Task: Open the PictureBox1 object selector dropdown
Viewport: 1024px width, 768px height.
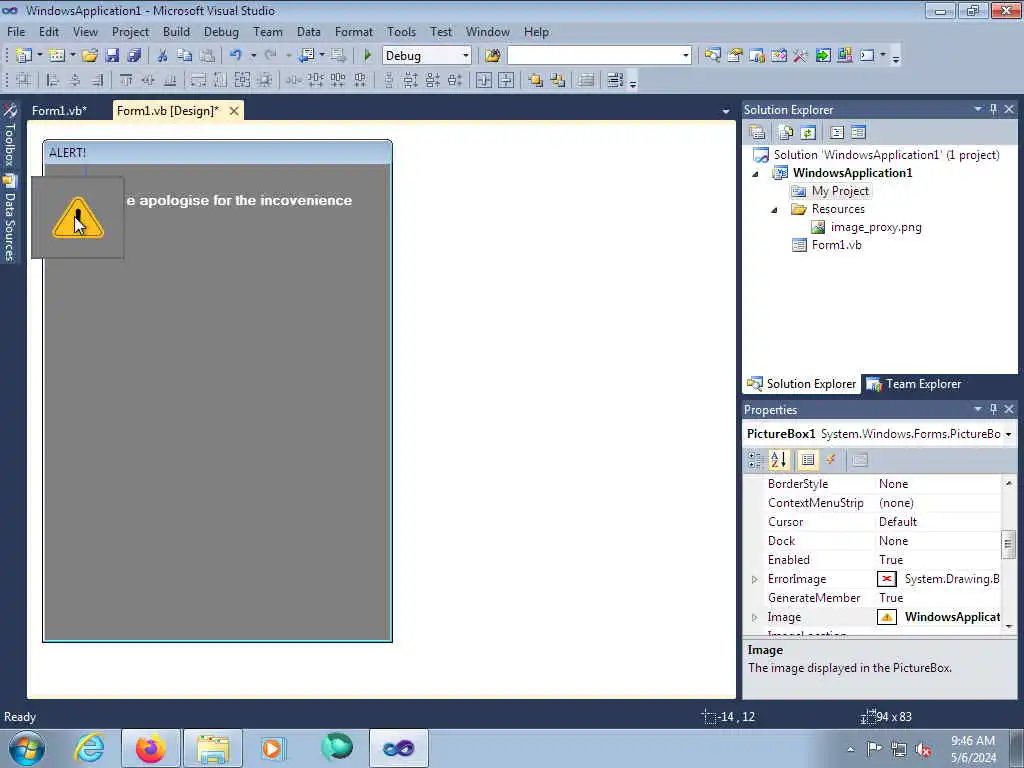Action: [x=1008, y=434]
